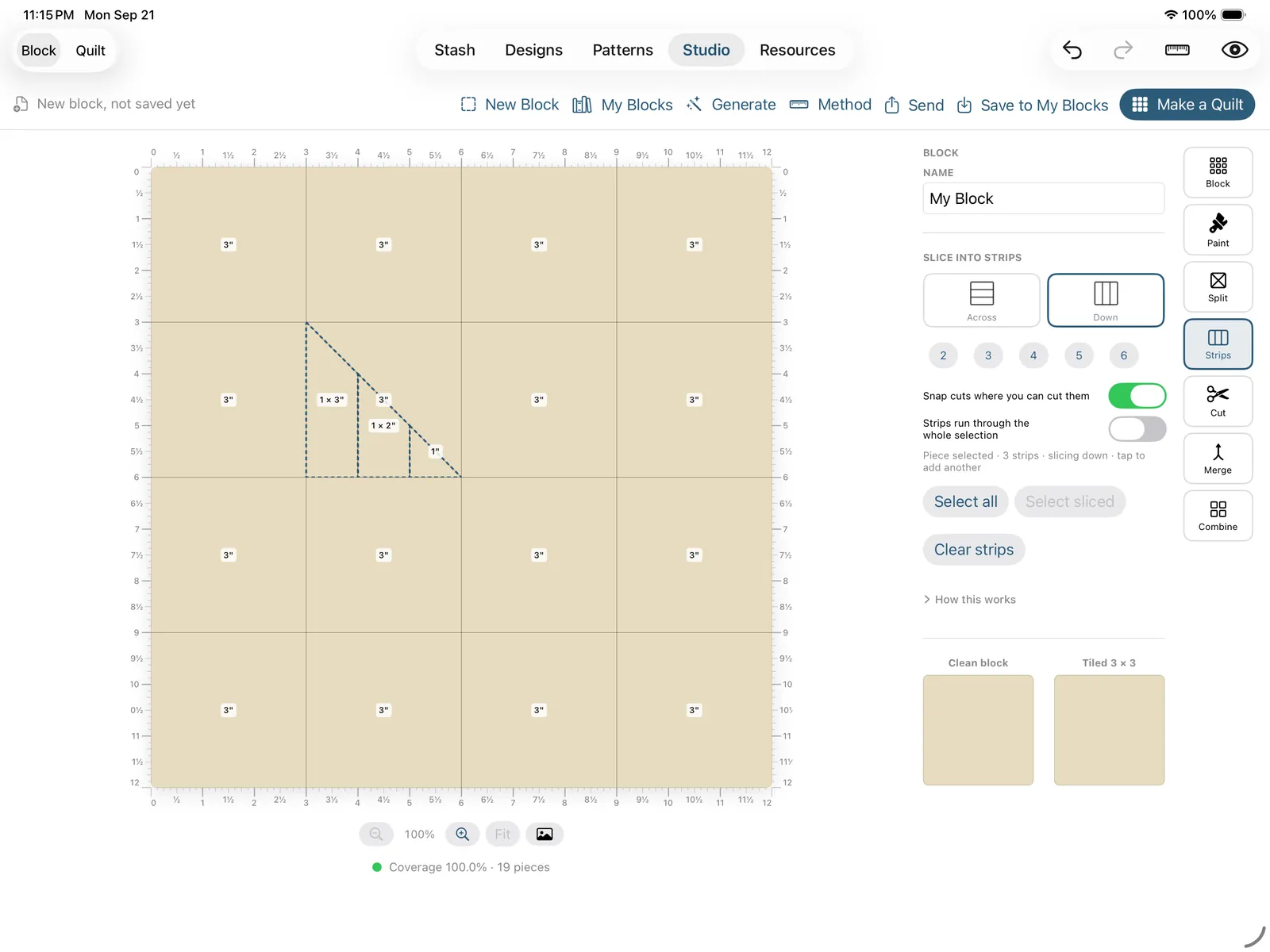The width and height of the screenshot is (1270, 952).
Task: Open the reference image icon
Action: coord(545,834)
